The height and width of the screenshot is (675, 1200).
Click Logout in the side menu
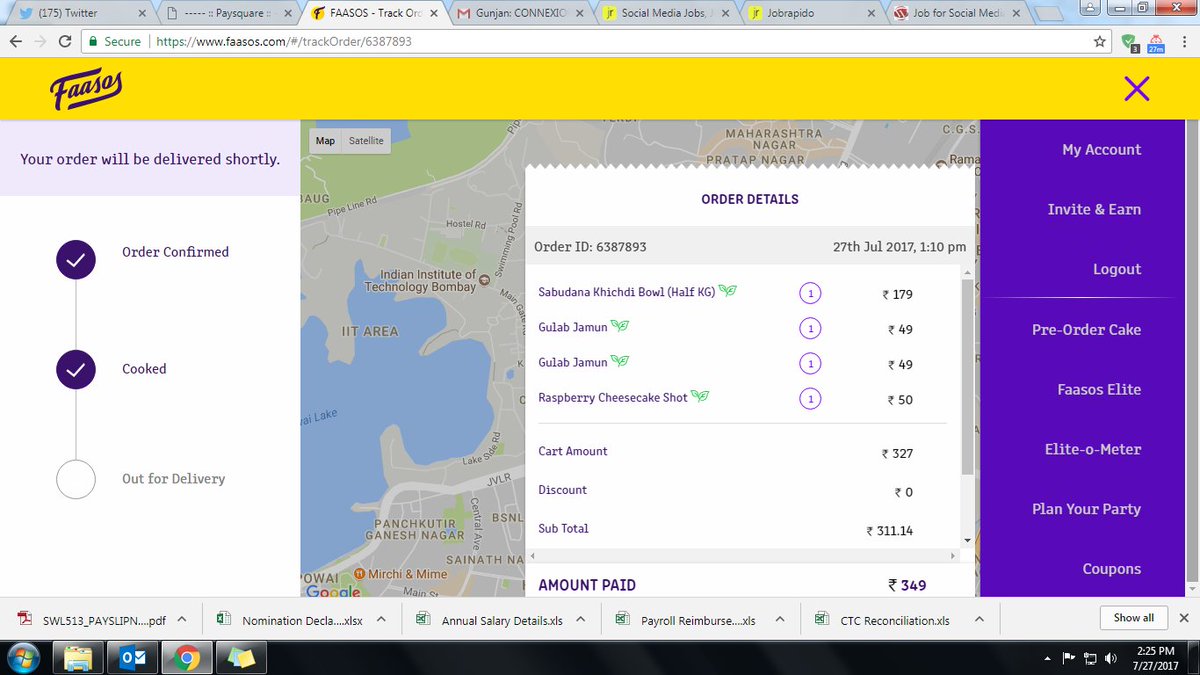pyautogui.click(x=1117, y=270)
